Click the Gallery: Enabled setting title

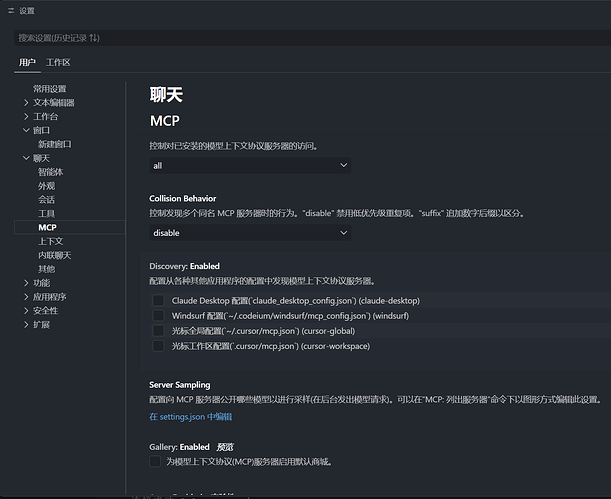point(179,447)
